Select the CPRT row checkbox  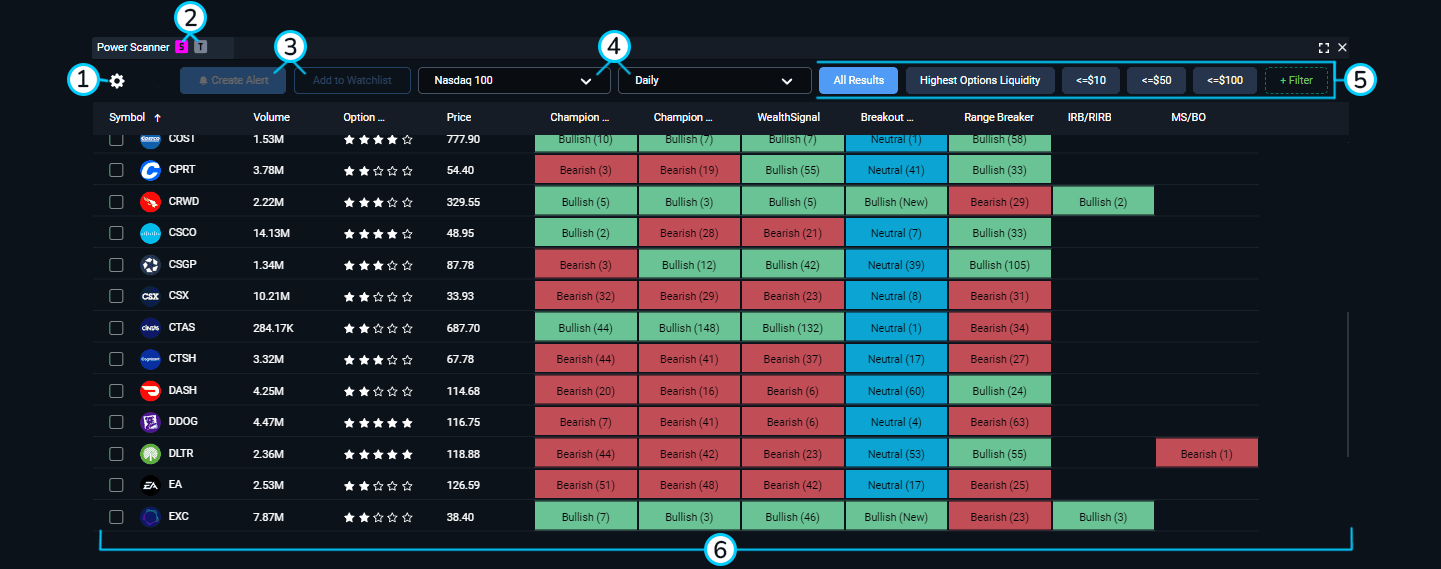click(116, 170)
